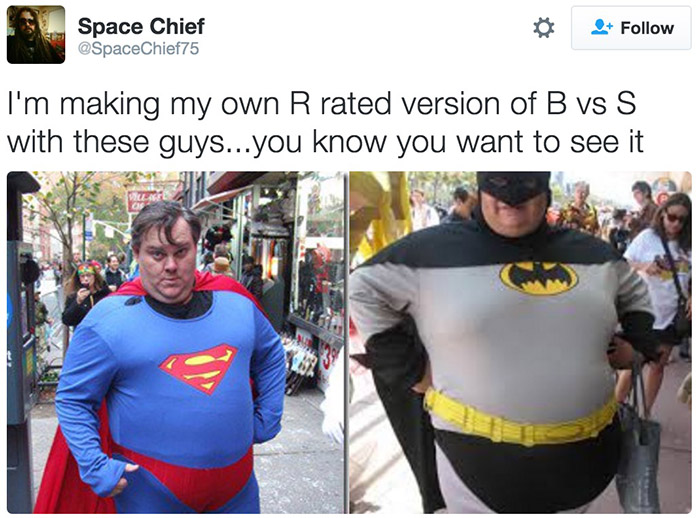Screen dimensions: 700x518
Task: Click the Space Chief display name
Action: [141, 26]
